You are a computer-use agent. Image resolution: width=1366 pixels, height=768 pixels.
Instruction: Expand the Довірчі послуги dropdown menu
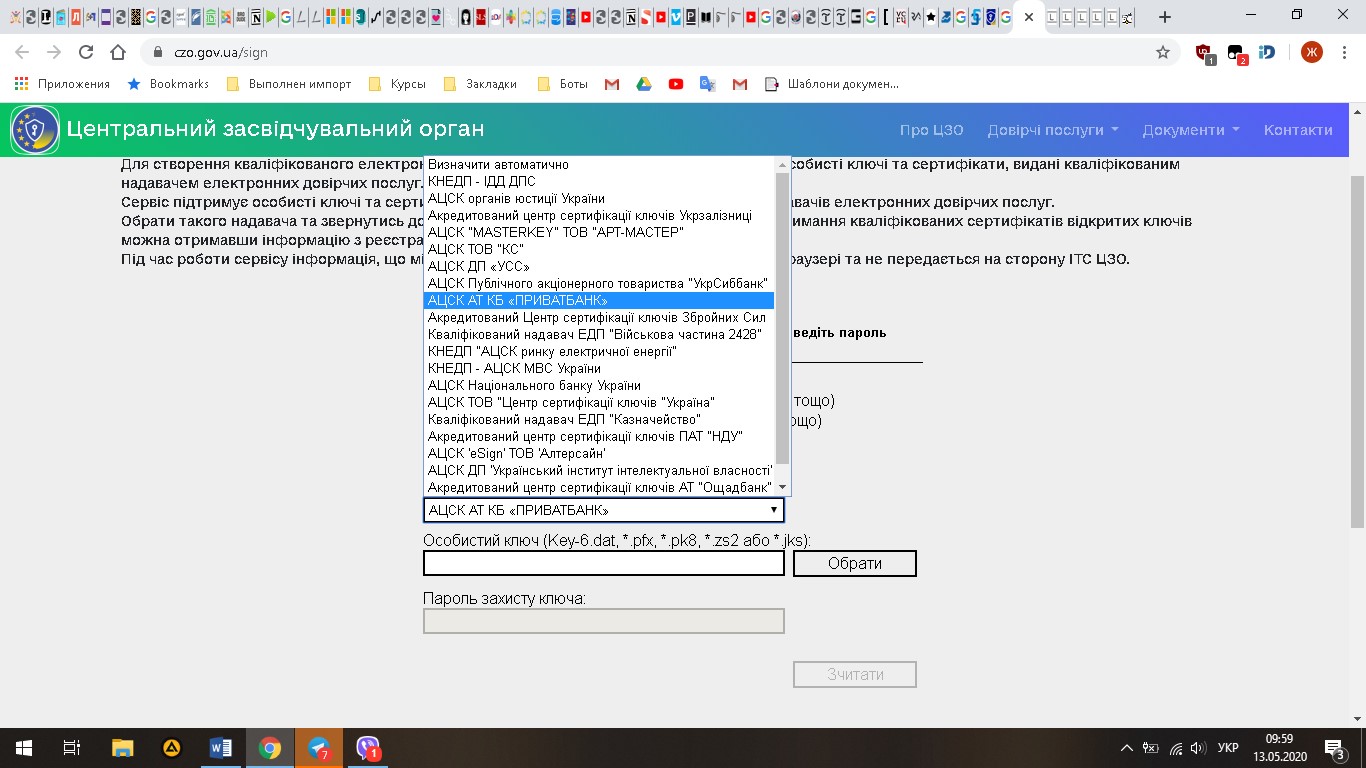point(1052,130)
